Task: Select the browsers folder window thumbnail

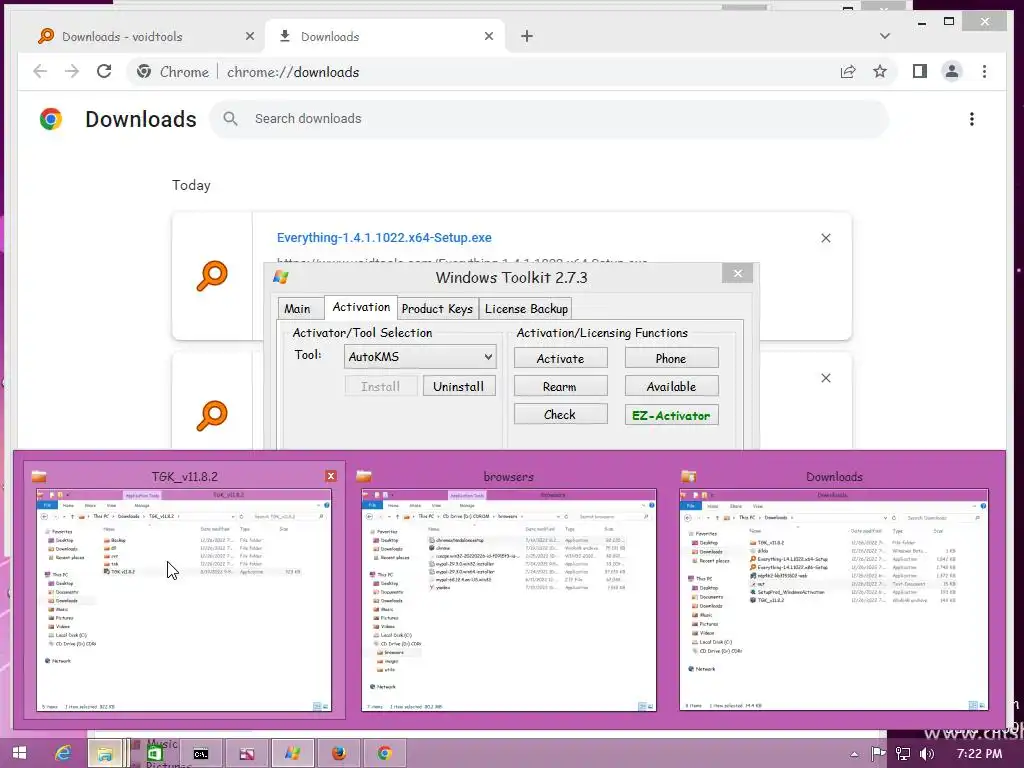Action: pyautogui.click(x=509, y=599)
